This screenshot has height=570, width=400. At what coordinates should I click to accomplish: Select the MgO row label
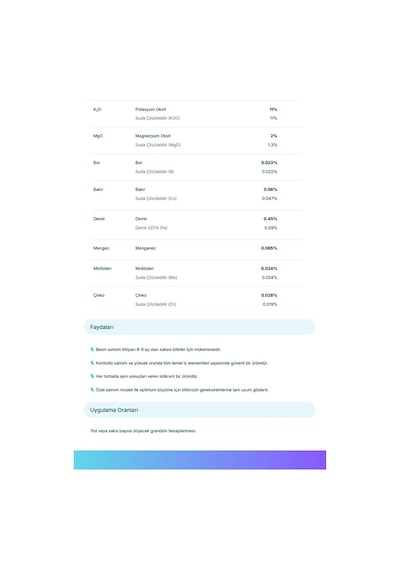coord(98,136)
